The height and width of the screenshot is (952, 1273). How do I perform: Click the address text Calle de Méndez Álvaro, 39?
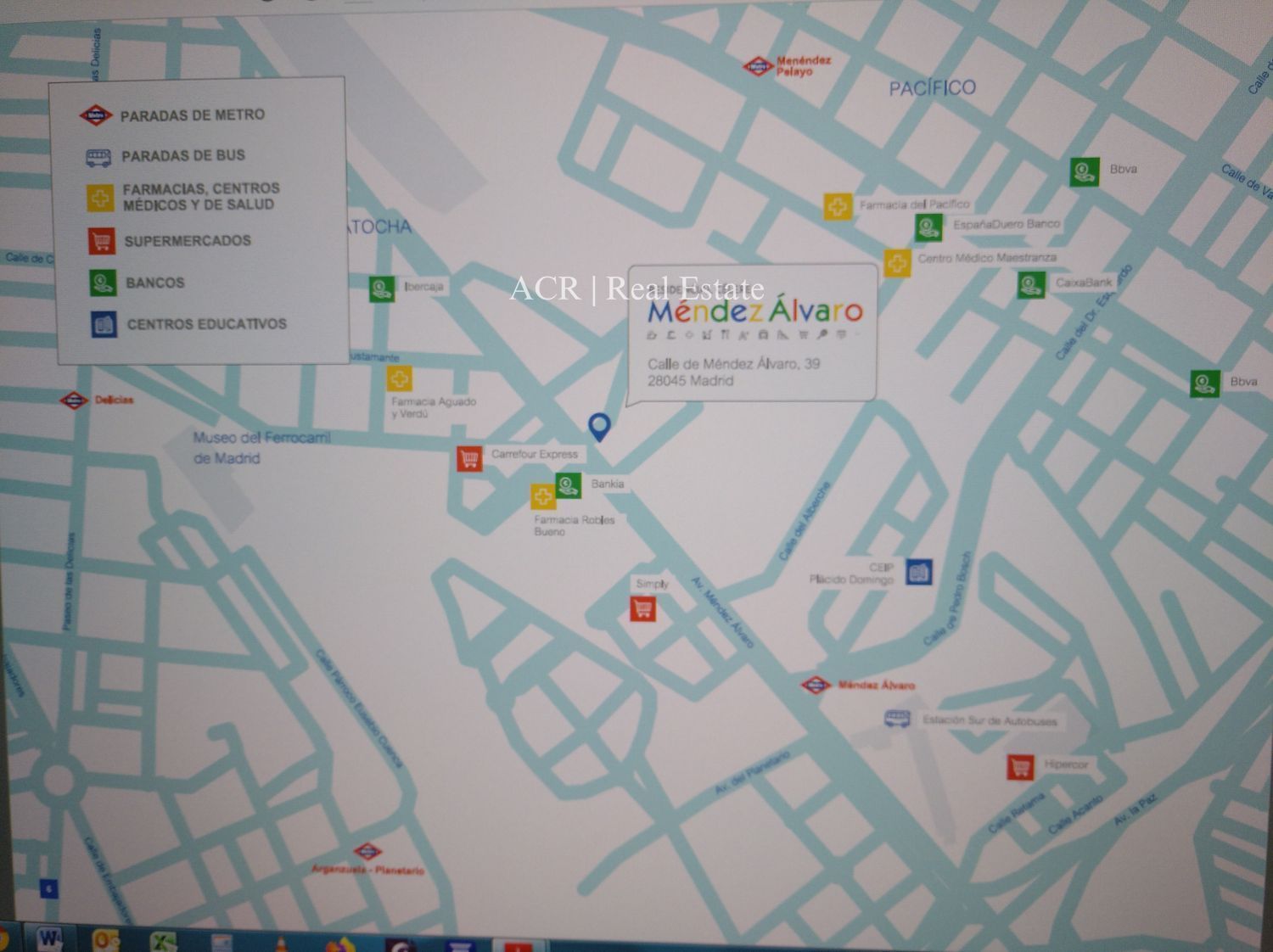pos(733,364)
